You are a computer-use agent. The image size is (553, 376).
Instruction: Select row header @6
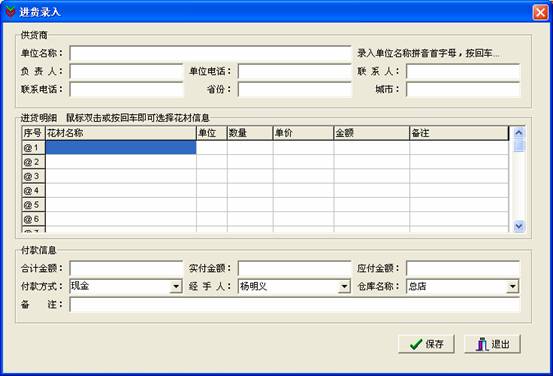[x=33, y=219]
